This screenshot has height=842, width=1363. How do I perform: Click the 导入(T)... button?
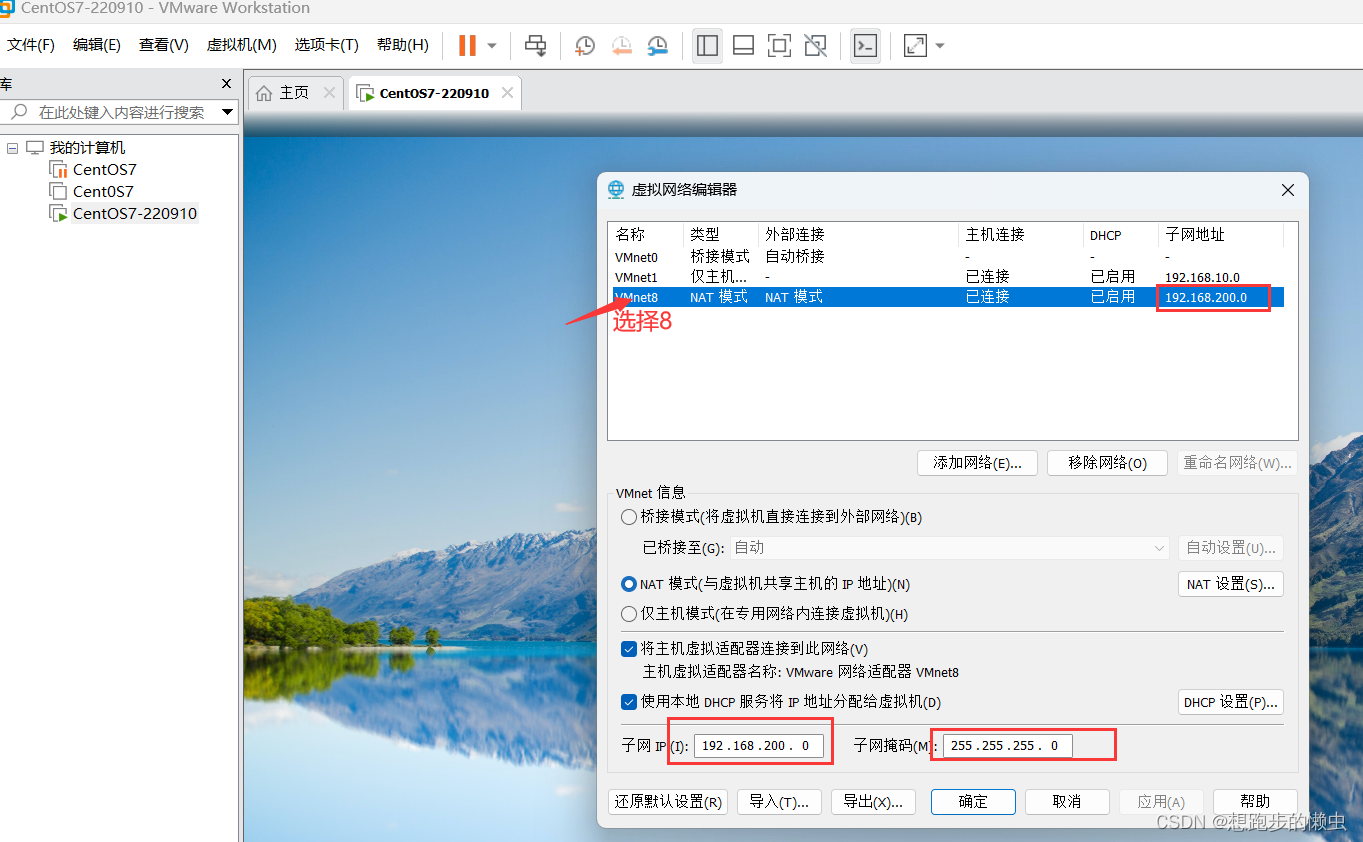coord(779,802)
